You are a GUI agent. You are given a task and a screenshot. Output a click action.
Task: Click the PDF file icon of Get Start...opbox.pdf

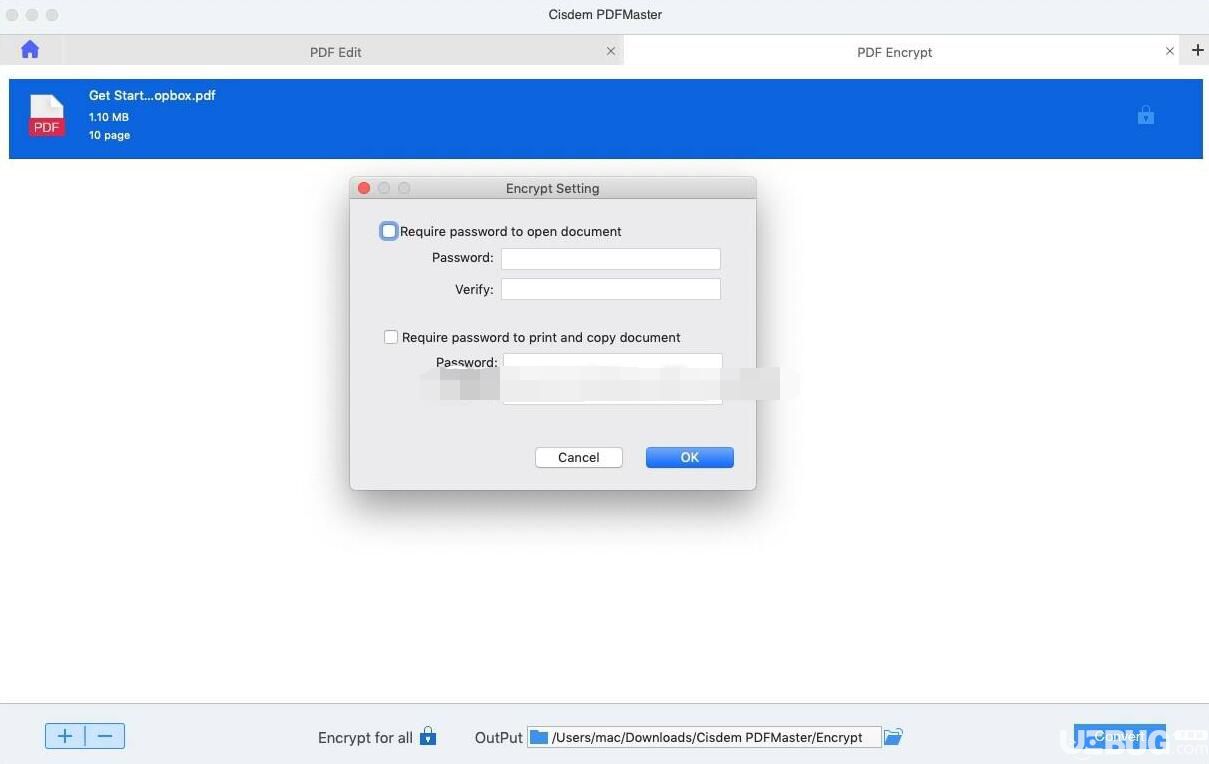point(47,115)
